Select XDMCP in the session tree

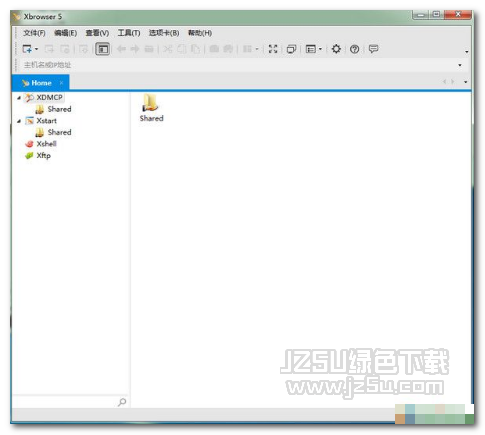coord(49,97)
